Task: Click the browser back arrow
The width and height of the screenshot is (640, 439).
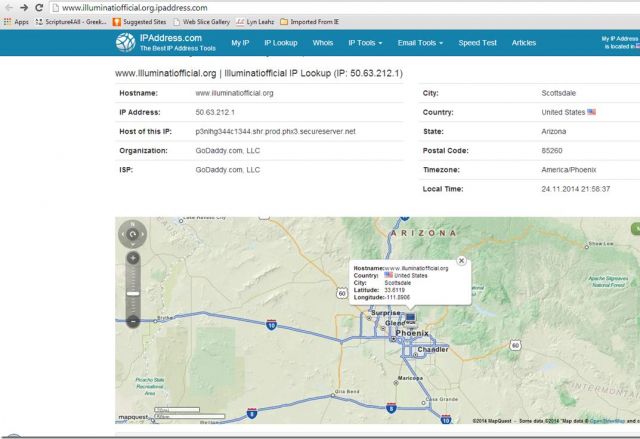Action: click(8, 7)
